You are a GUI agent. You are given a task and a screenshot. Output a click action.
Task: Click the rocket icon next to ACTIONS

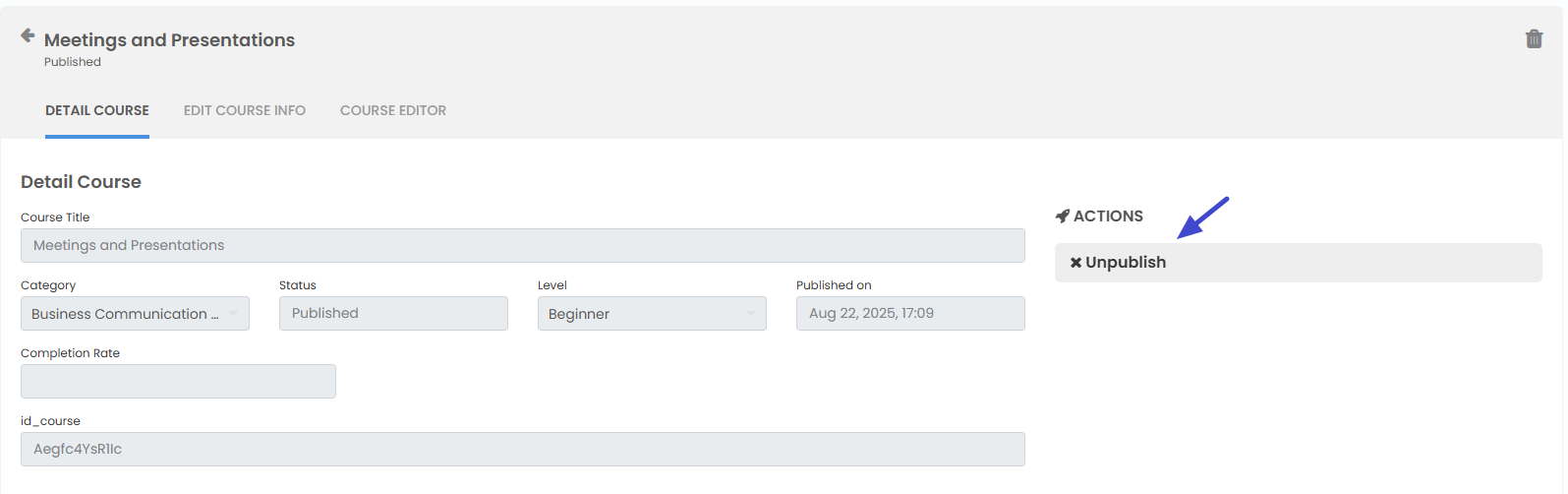coord(1062,216)
